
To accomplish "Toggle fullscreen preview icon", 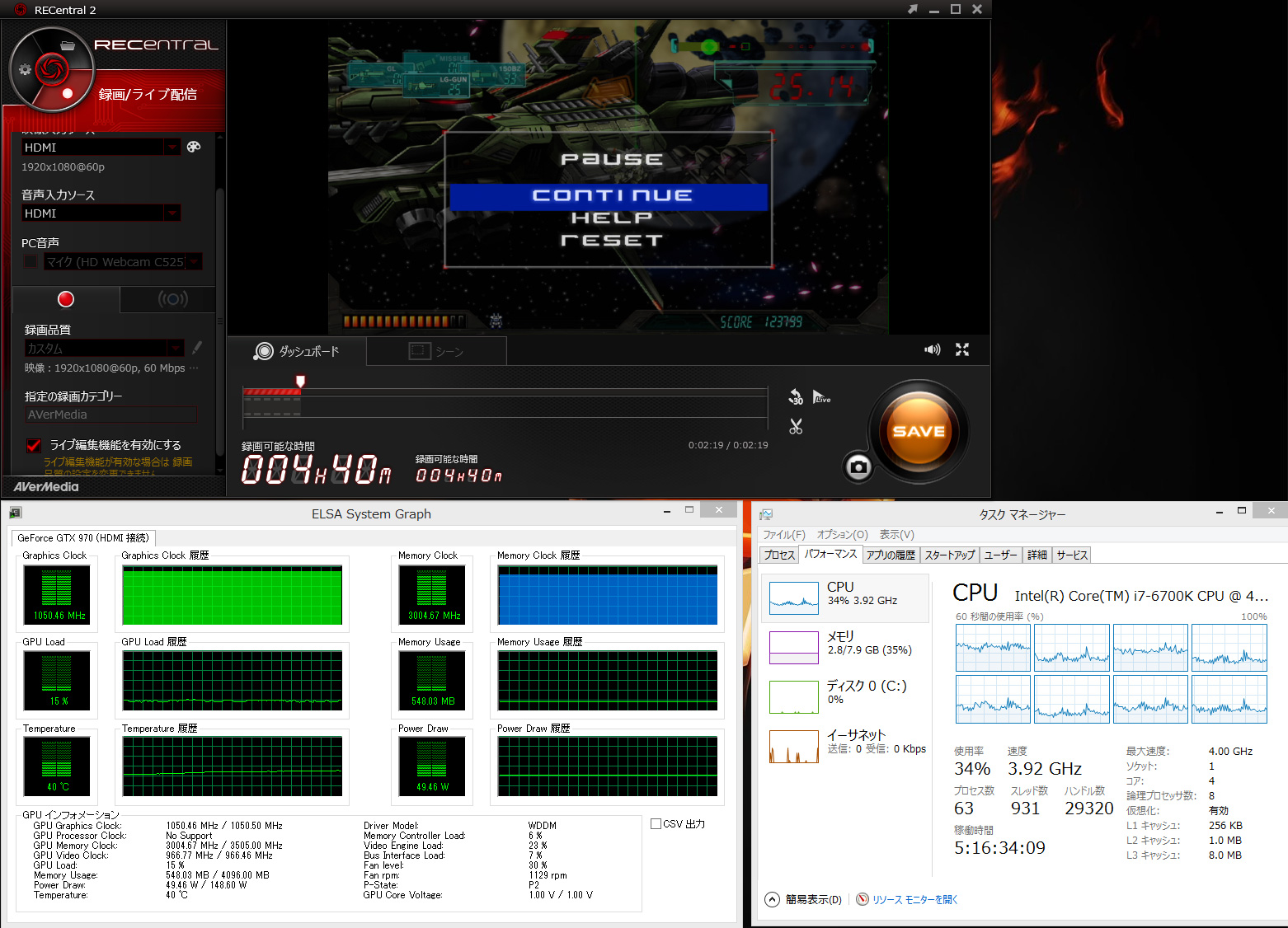I will tap(961, 349).
